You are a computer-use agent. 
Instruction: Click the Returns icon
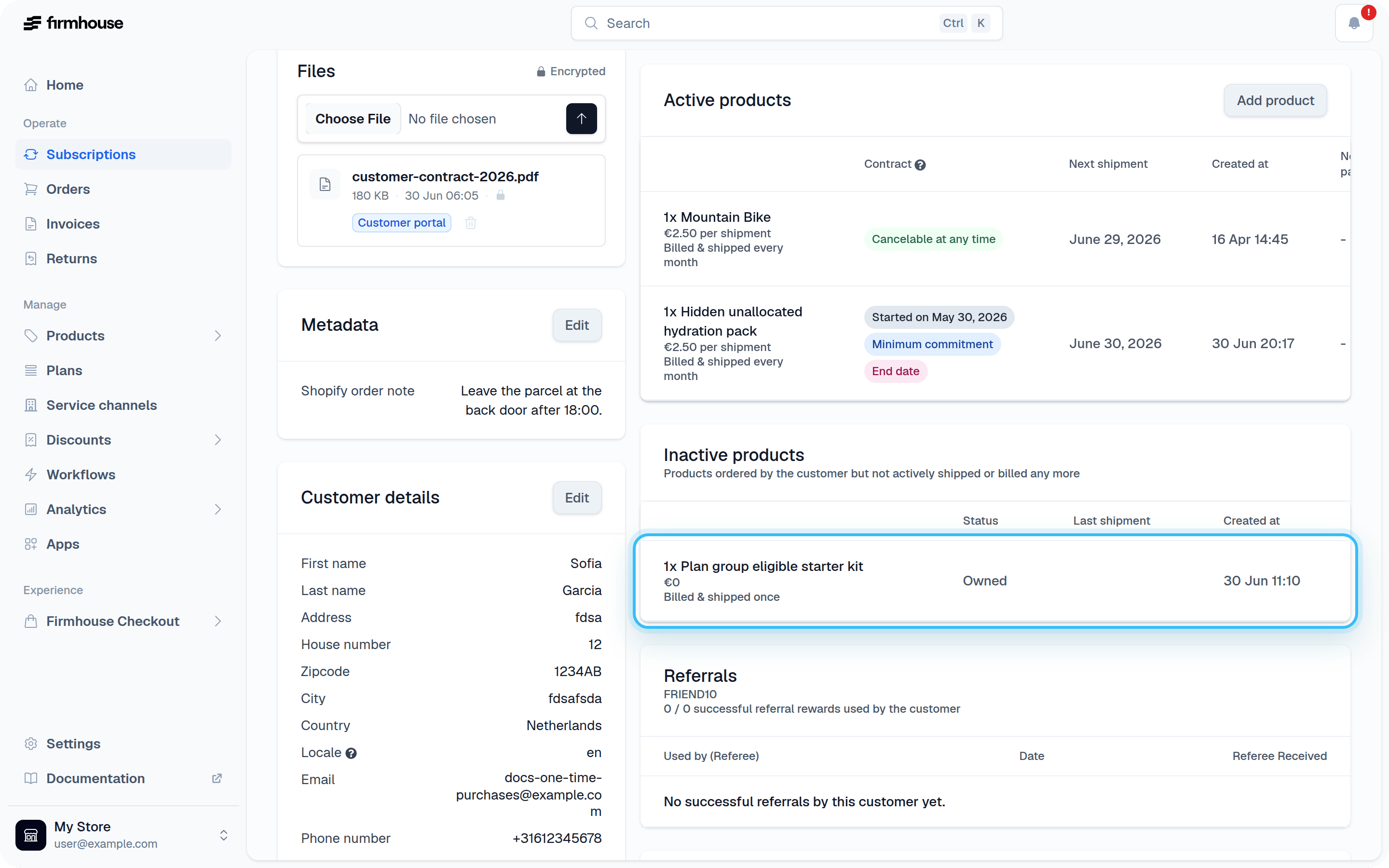coord(31,258)
